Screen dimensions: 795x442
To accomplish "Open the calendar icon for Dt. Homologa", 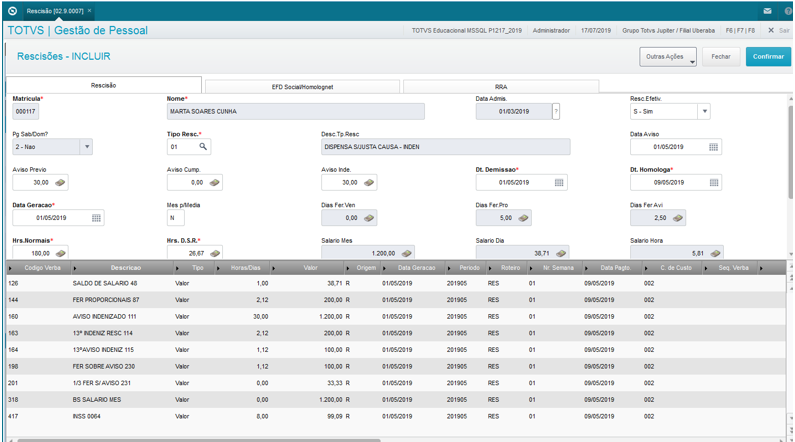I will [x=713, y=182].
